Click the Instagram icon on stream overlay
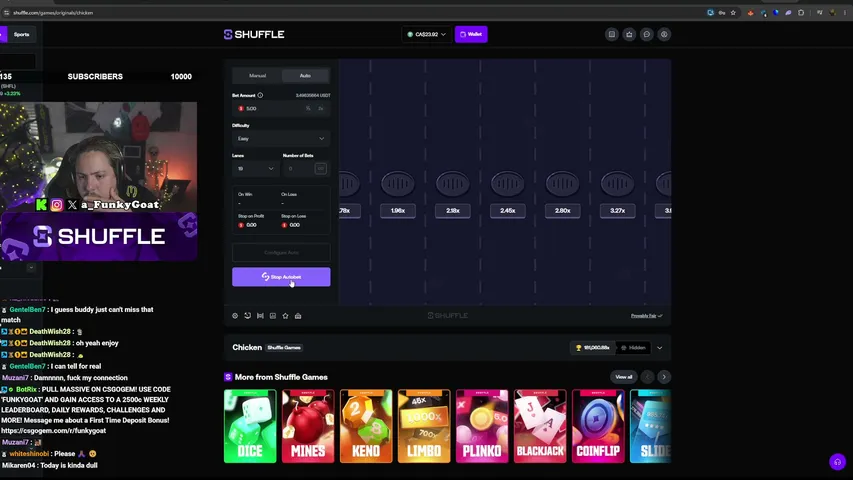The height and width of the screenshot is (480, 853). pos(57,205)
